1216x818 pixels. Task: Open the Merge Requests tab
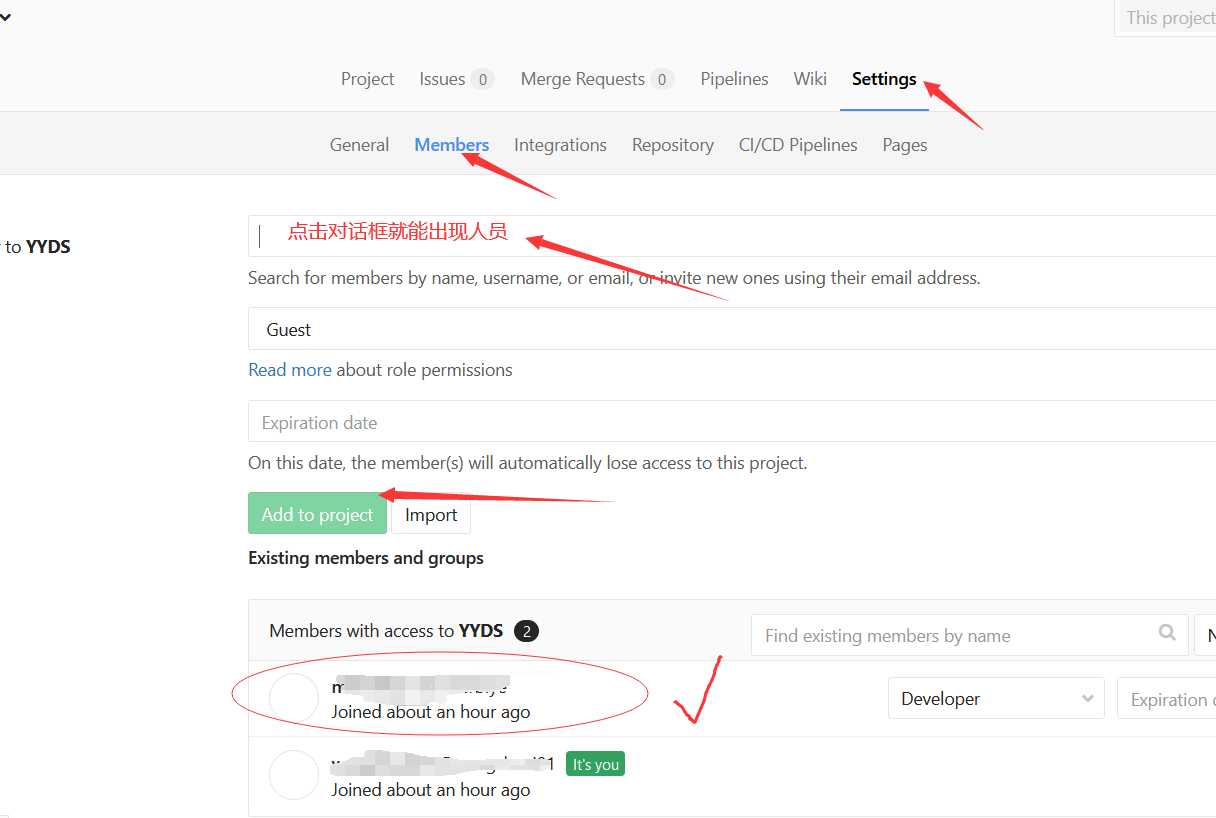click(597, 79)
